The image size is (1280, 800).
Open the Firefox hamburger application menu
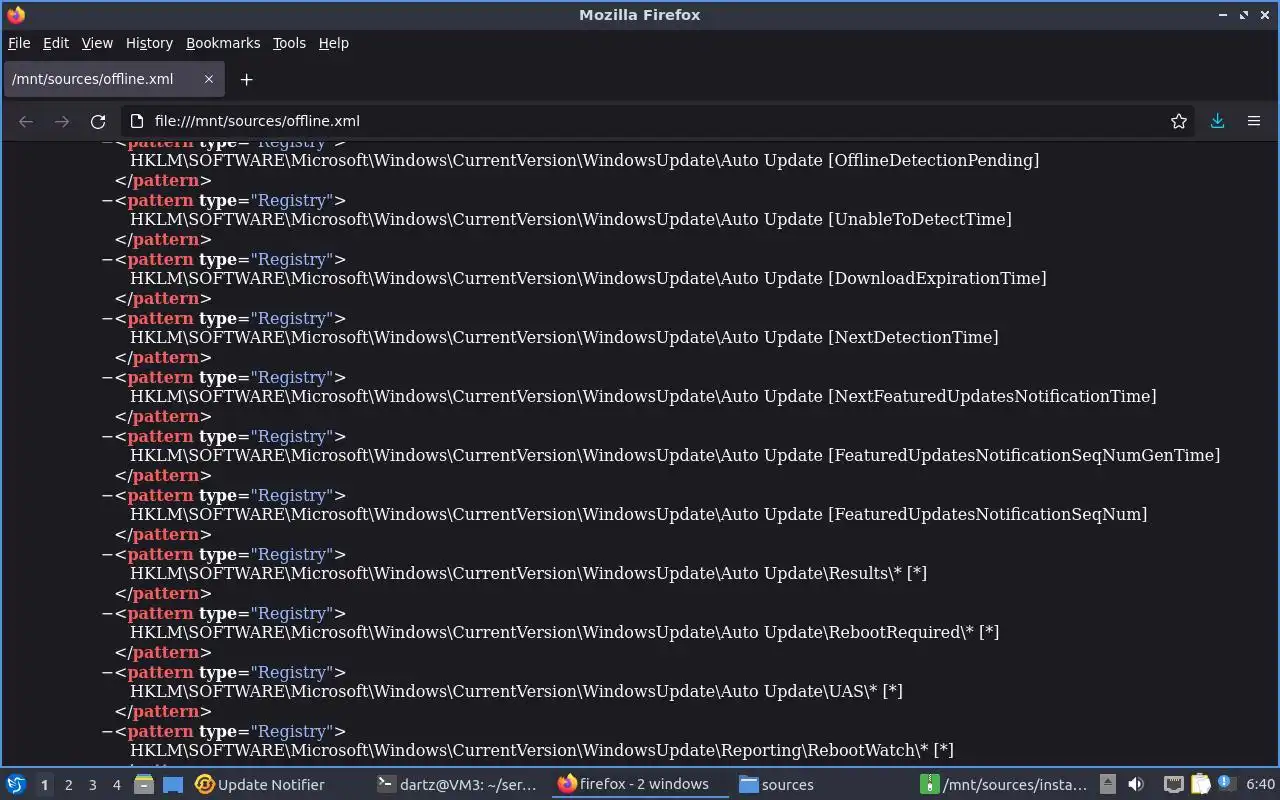[x=1253, y=121]
